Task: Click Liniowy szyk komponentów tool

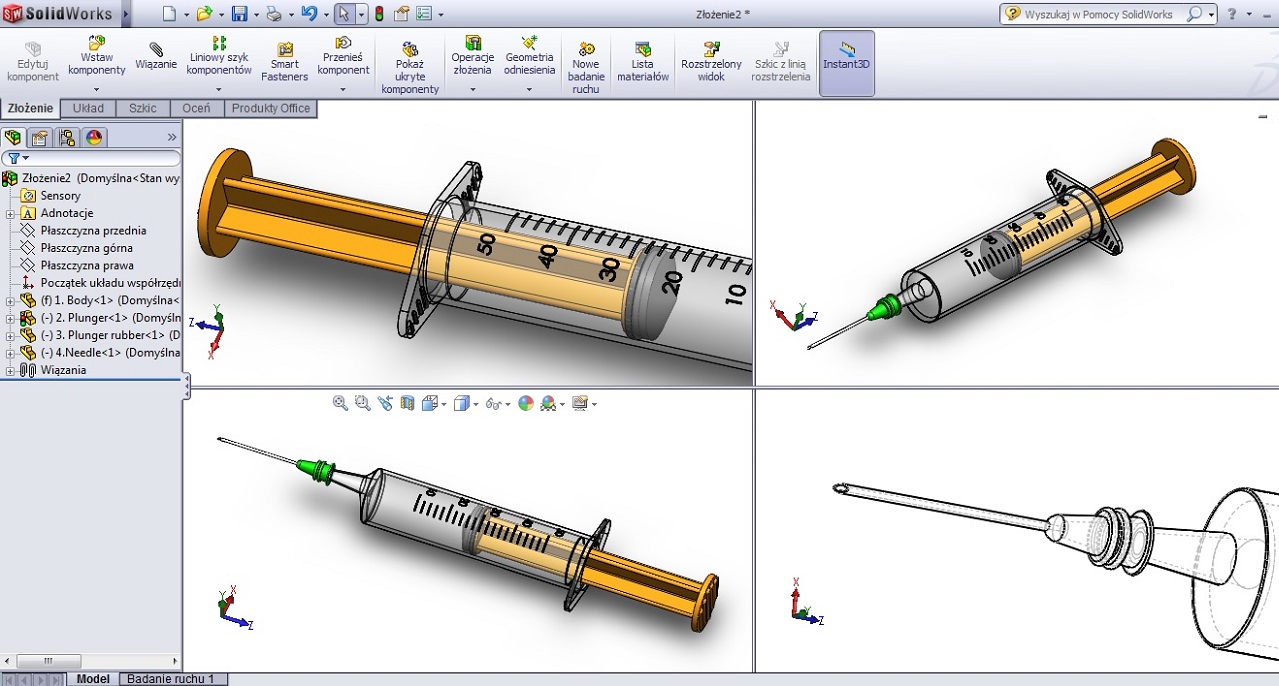Action: pyautogui.click(x=219, y=57)
